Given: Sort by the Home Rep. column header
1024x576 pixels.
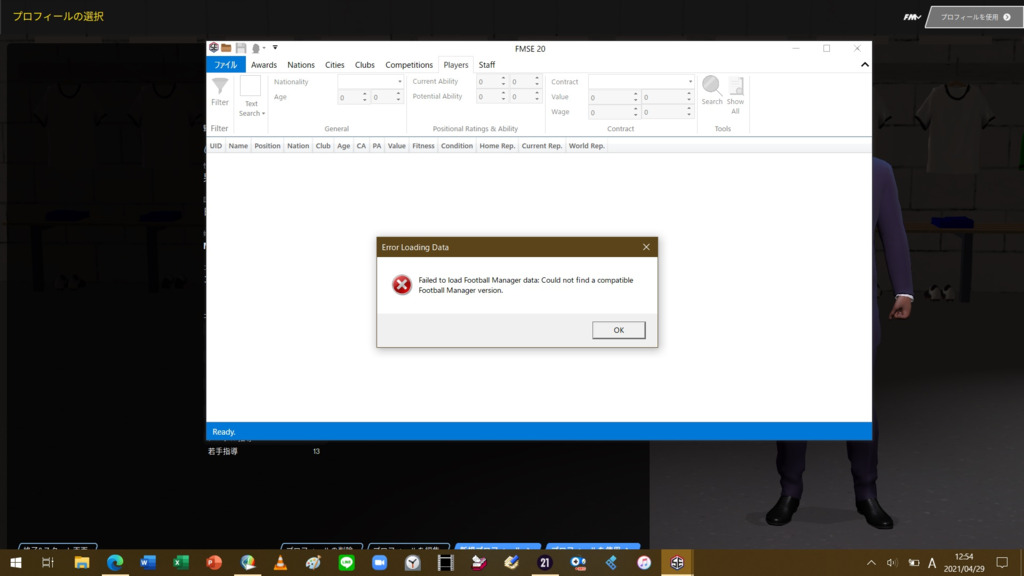Looking at the screenshot, I should tap(497, 146).
